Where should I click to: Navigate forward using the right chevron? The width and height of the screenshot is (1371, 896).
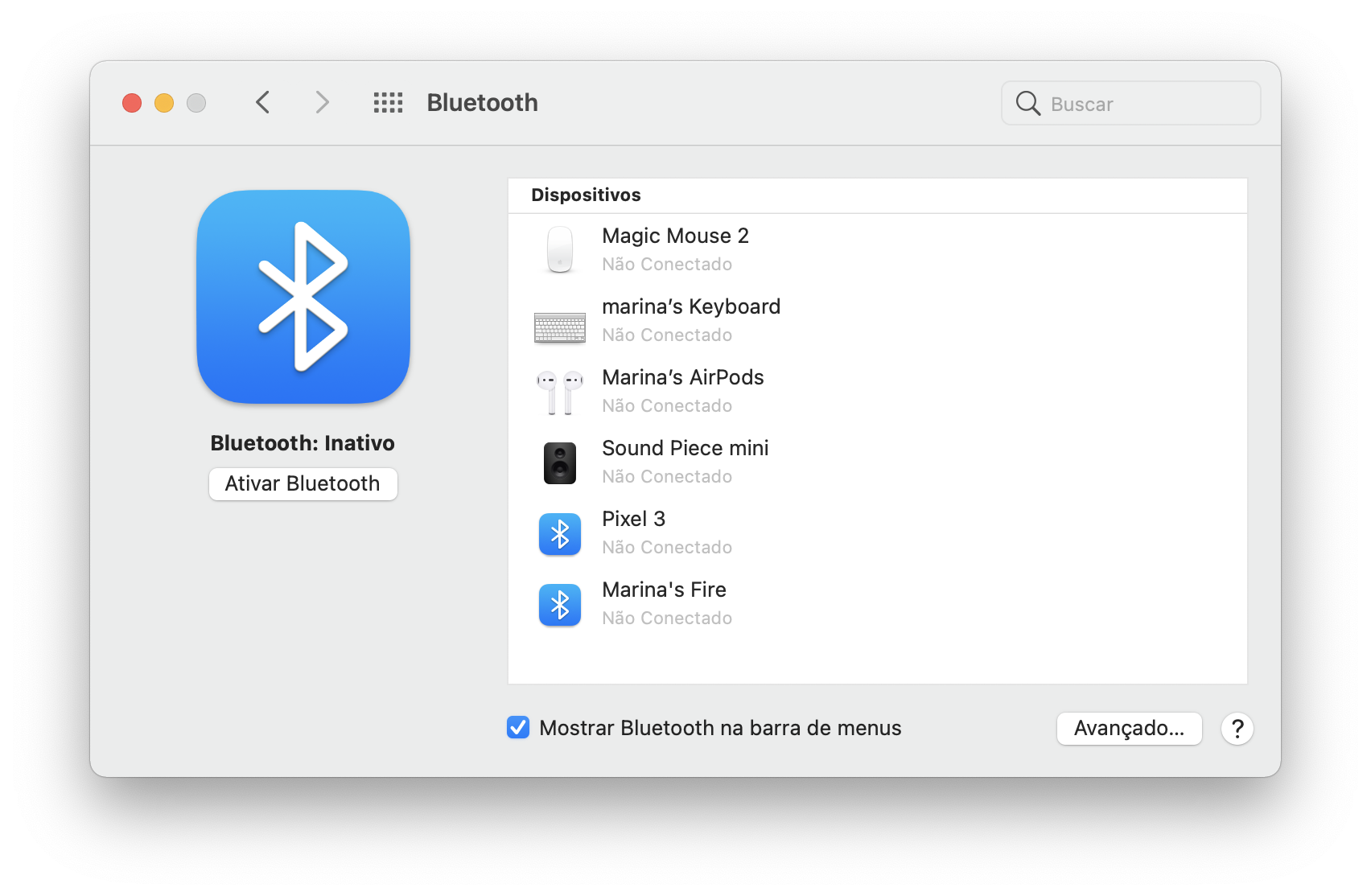coord(322,102)
